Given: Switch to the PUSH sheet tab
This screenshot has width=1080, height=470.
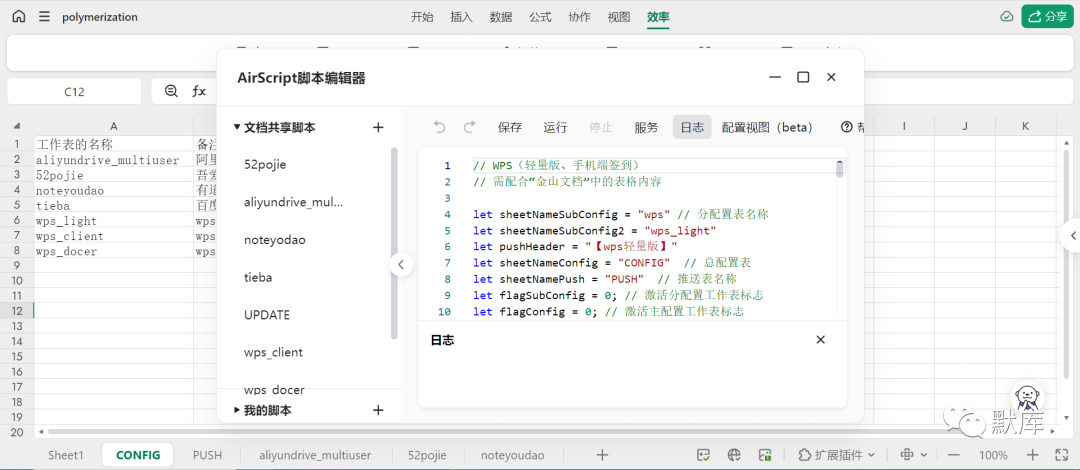Looking at the screenshot, I should pyautogui.click(x=207, y=455).
